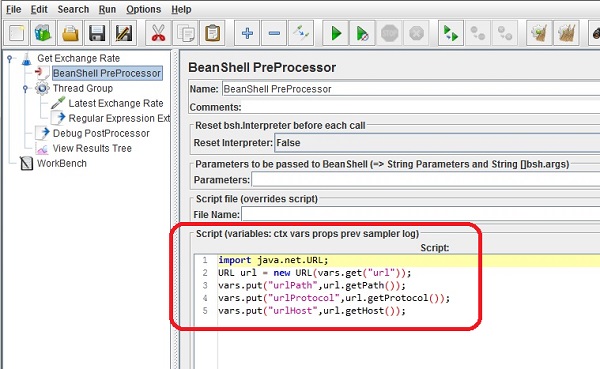Click the script File Name field
The image size is (600, 369).
(421, 214)
